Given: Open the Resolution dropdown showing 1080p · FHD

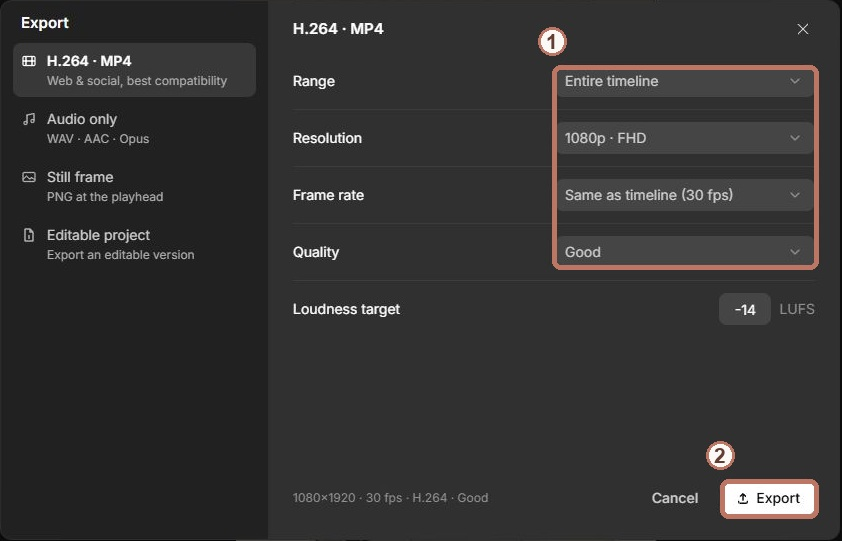Looking at the screenshot, I should point(685,138).
